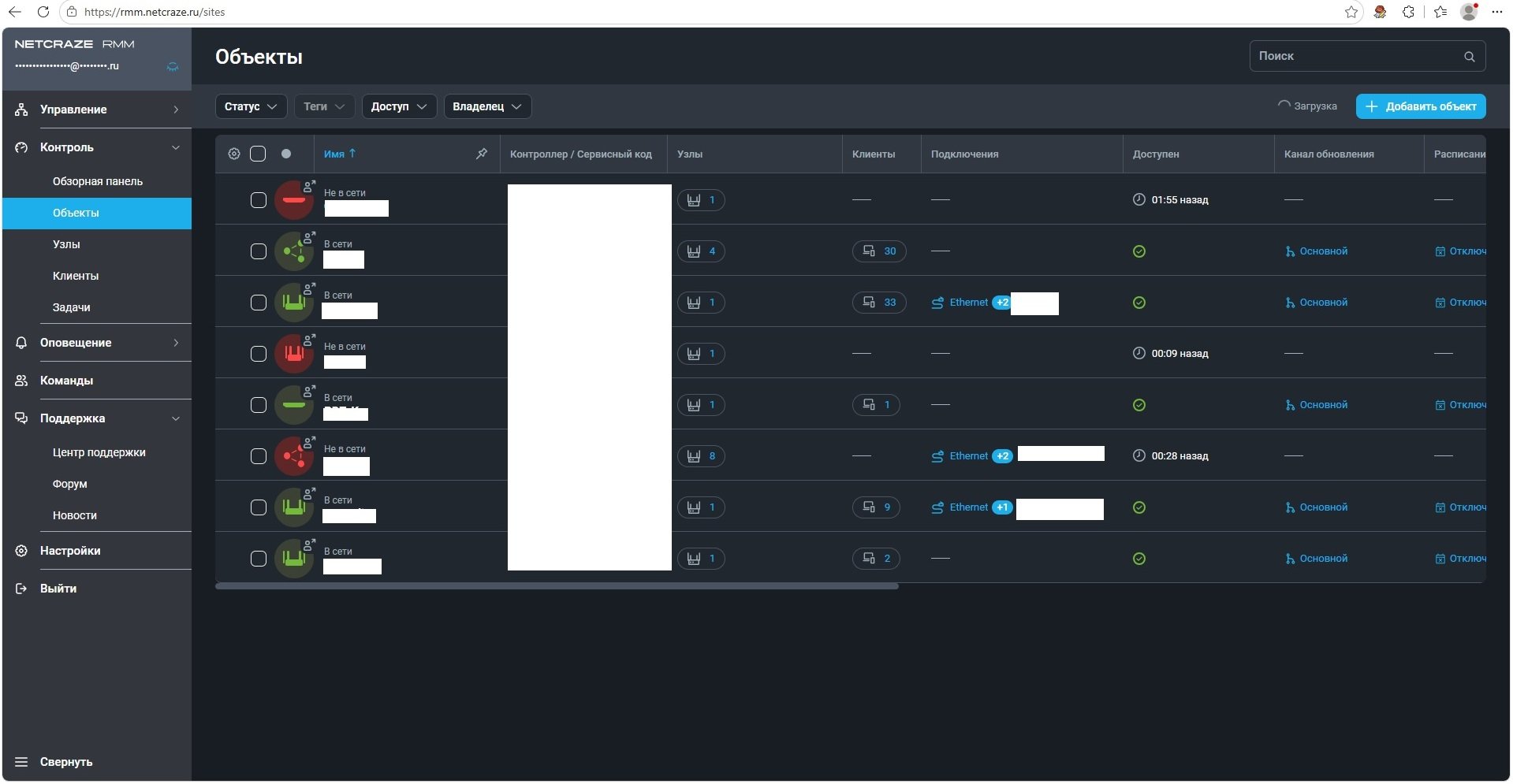
Task: Click the Добавить объект button
Action: point(1421,106)
